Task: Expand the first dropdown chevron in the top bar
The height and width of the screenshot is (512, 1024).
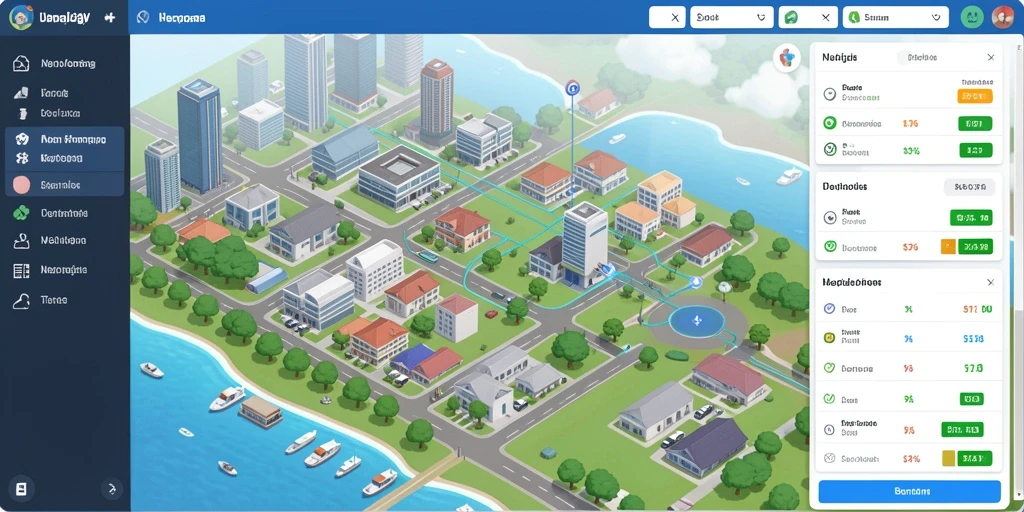Action: (x=760, y=18)
